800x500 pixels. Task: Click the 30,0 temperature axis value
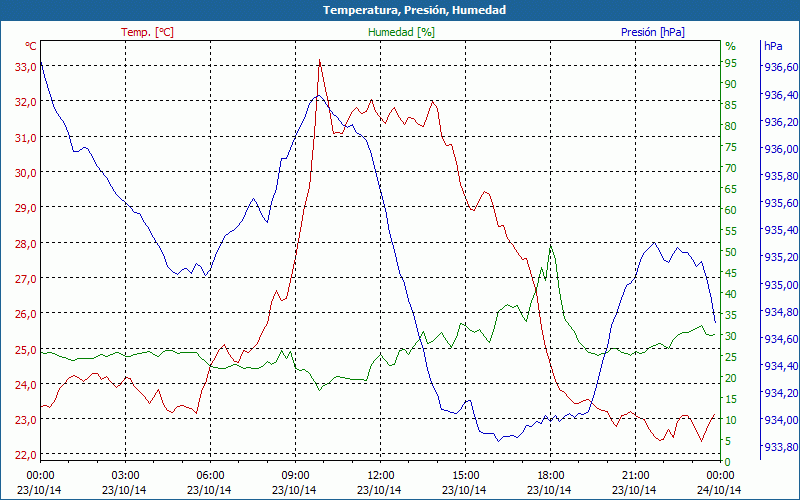(x=26, y=173)
